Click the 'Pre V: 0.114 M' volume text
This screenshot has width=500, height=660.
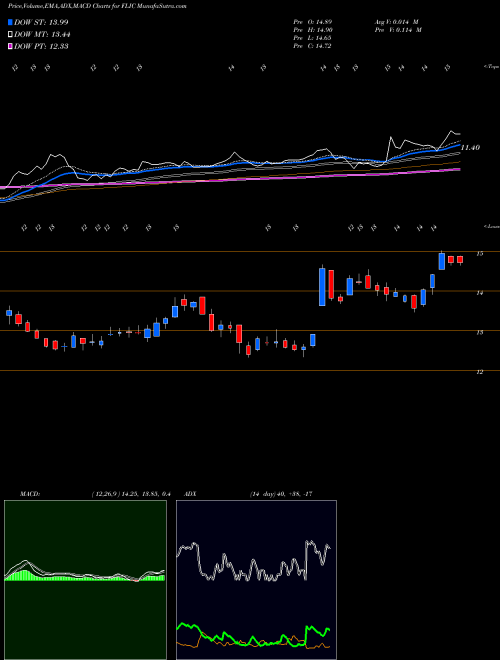pos(399,30)
